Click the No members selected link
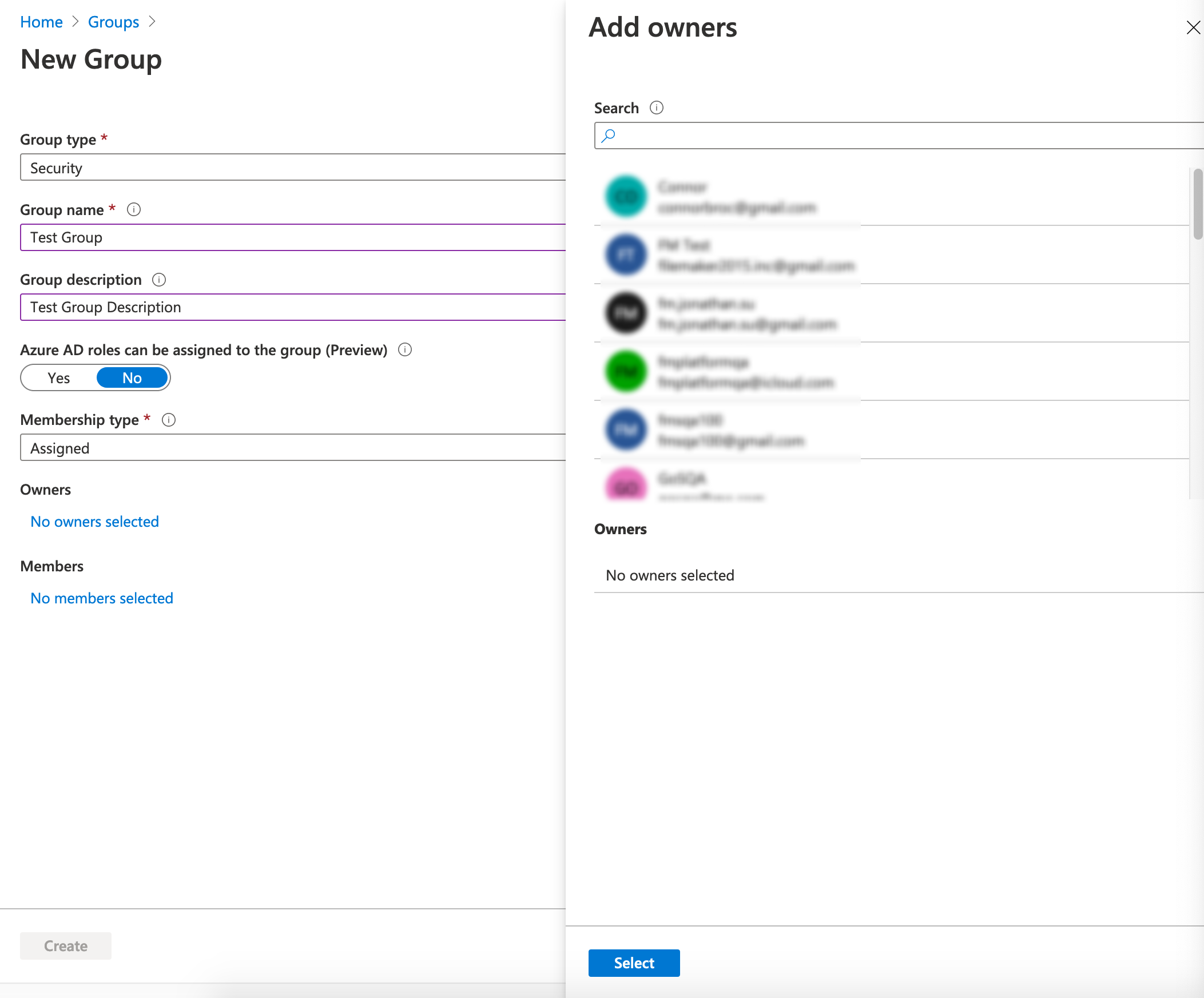This screenshot has height=998, width=1204. 101,598
